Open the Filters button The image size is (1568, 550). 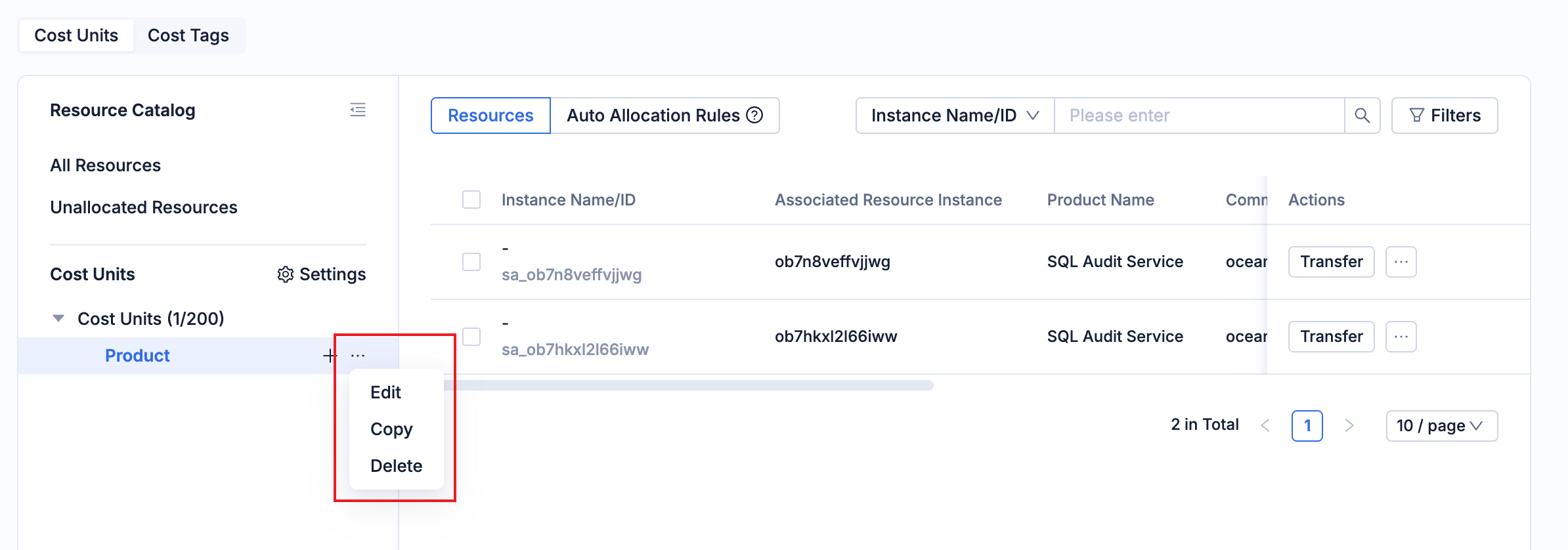(1445, 116)
